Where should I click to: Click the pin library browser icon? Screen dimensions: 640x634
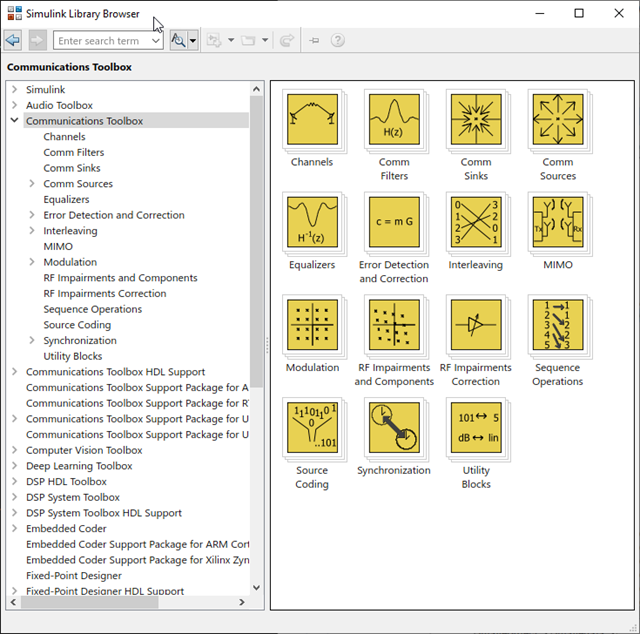click(314, 40)
